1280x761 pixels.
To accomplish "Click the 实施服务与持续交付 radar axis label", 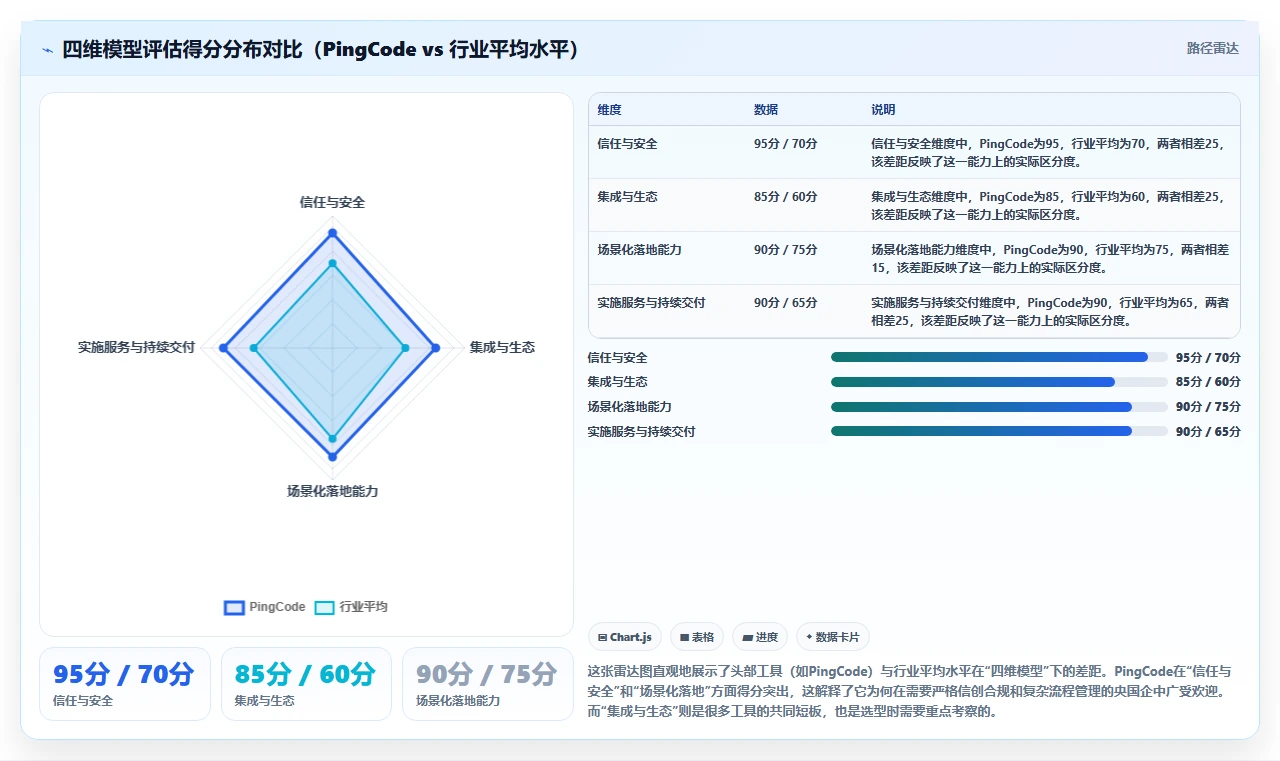I will coord(137,348).
